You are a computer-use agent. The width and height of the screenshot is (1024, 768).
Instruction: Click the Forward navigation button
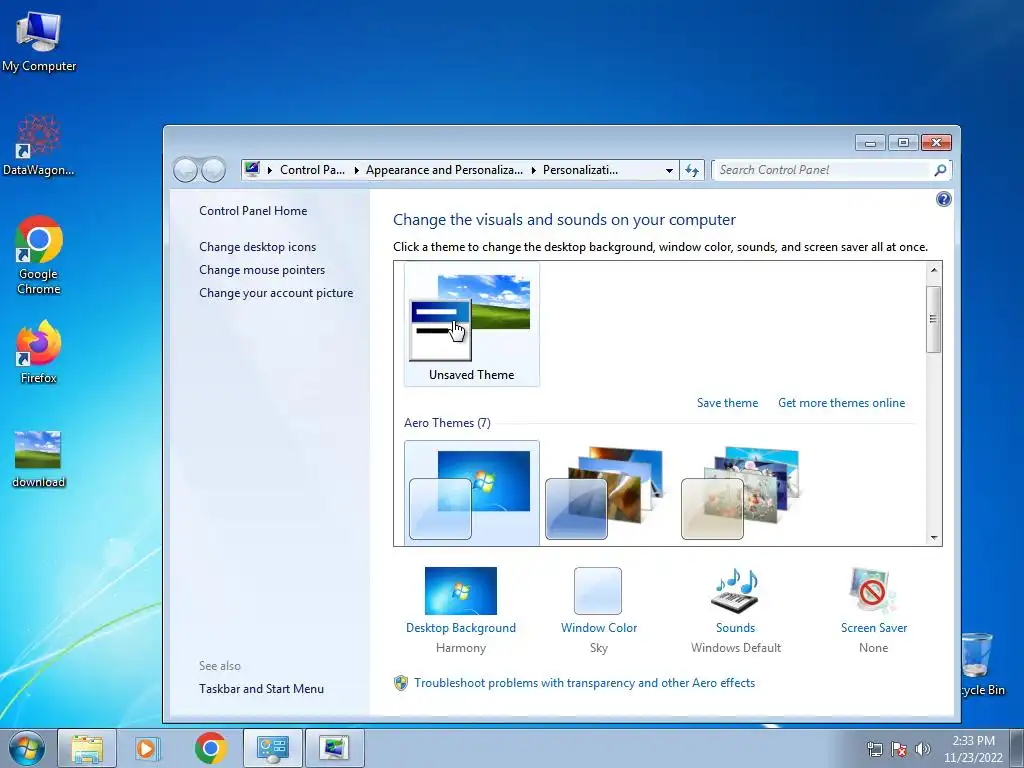[214, 170]
